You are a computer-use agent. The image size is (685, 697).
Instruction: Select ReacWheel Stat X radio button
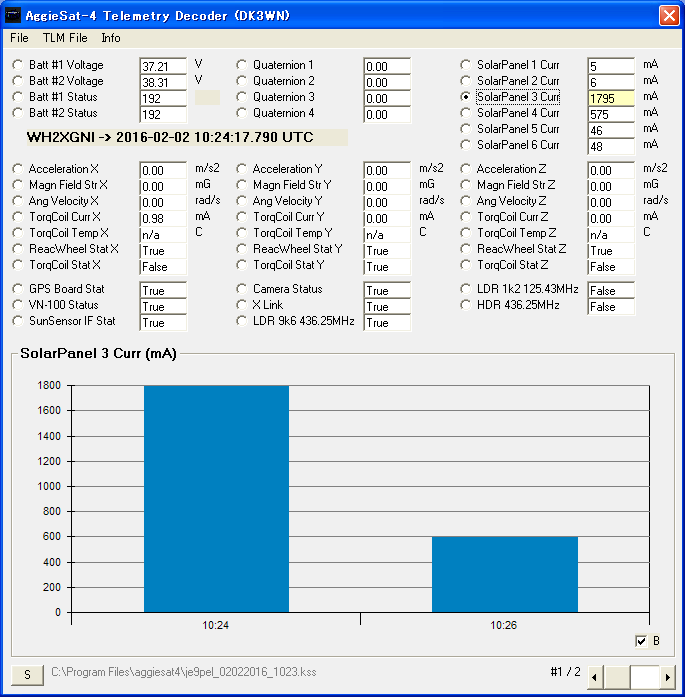[18, 249]
